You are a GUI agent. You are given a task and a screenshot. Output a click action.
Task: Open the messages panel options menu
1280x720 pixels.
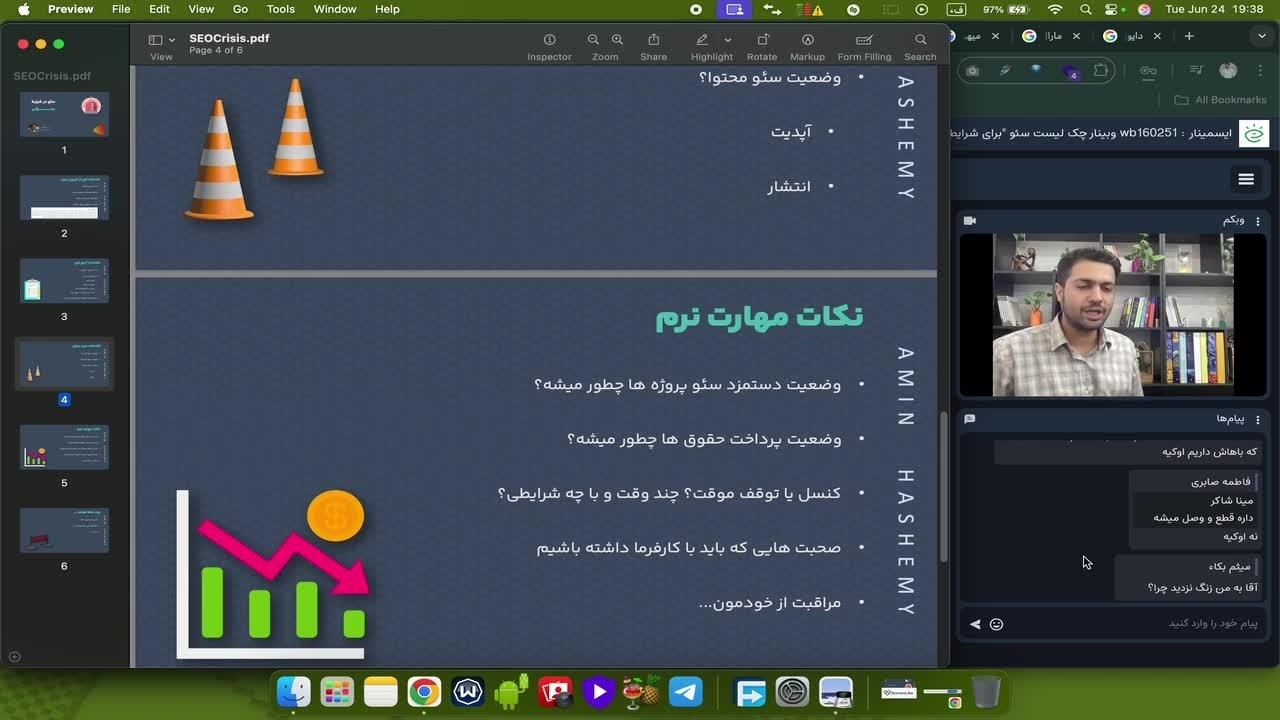[x=1258, y=419]
